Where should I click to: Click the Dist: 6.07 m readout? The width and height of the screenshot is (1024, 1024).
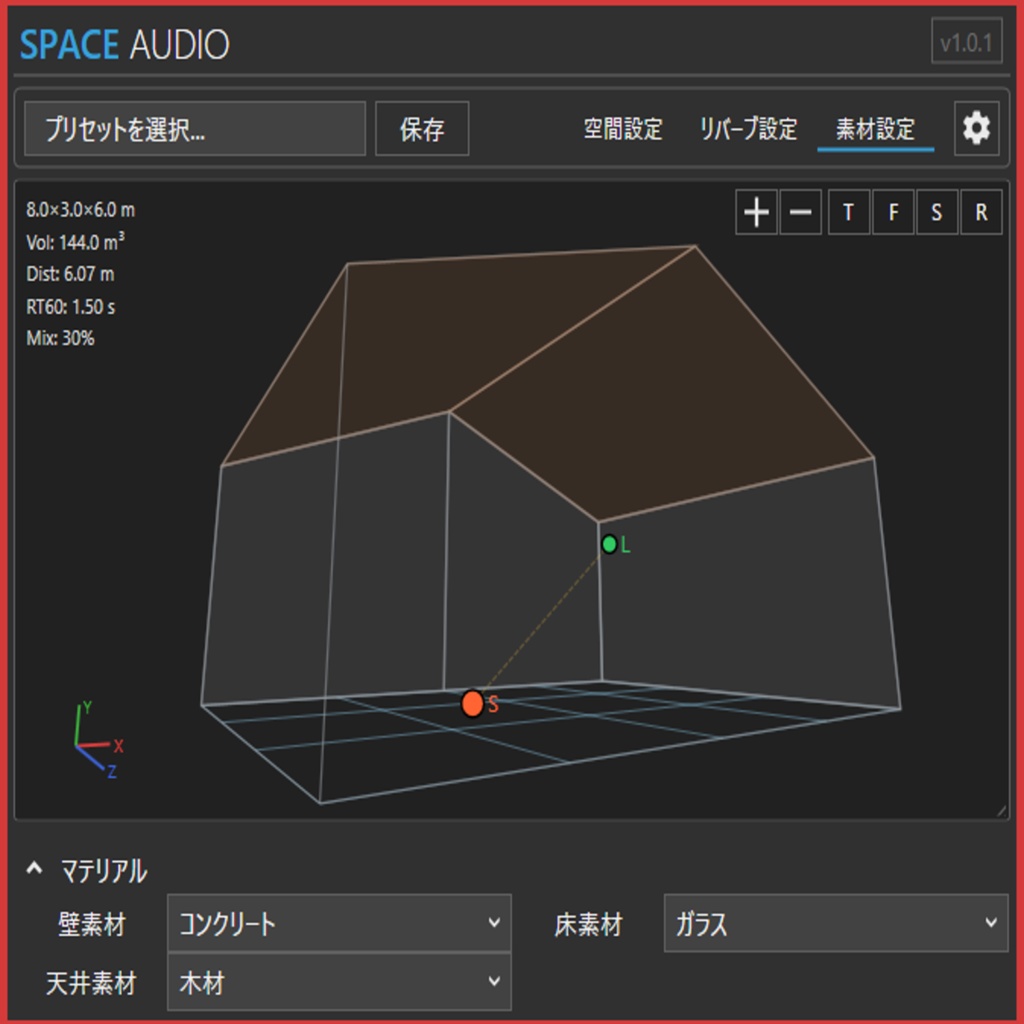pos(70,274)
